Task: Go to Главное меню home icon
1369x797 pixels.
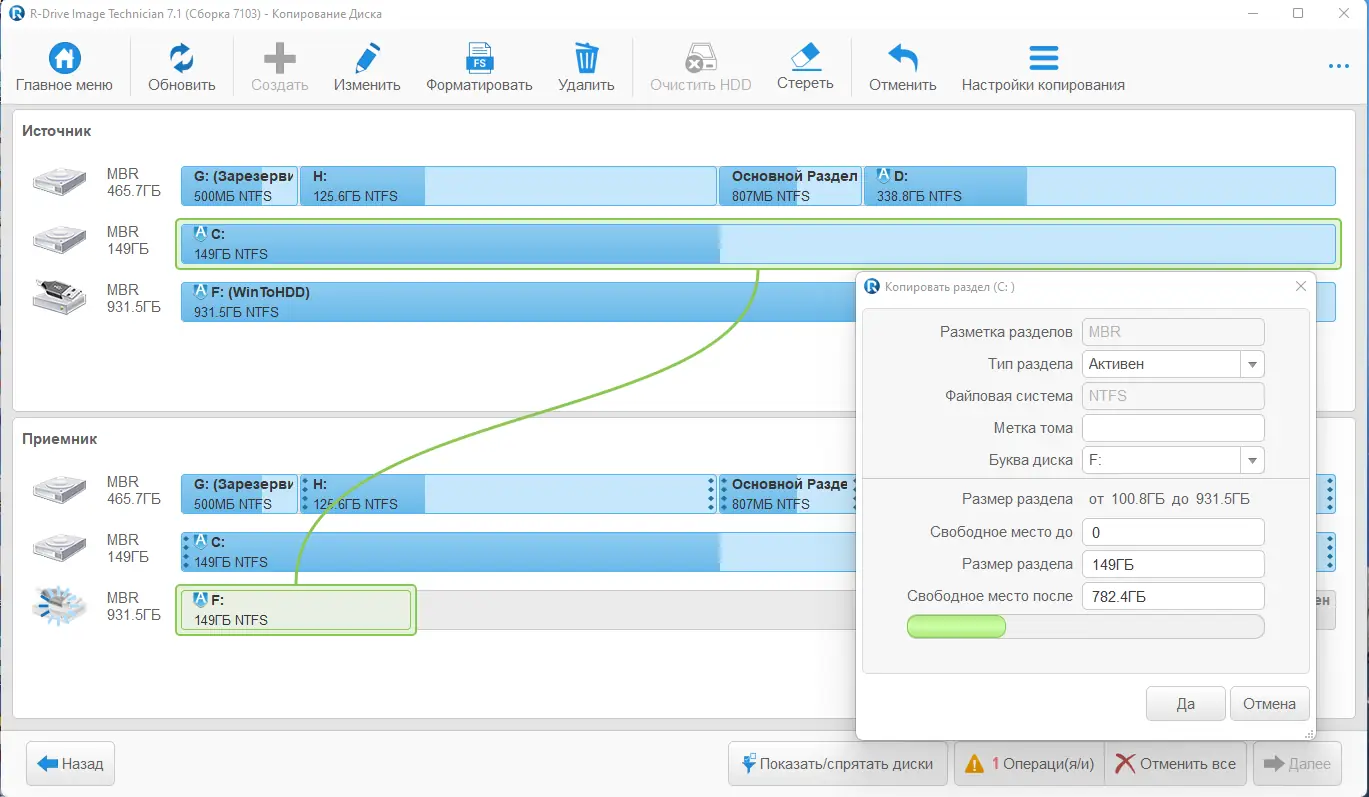Action: tap(64, 58)
